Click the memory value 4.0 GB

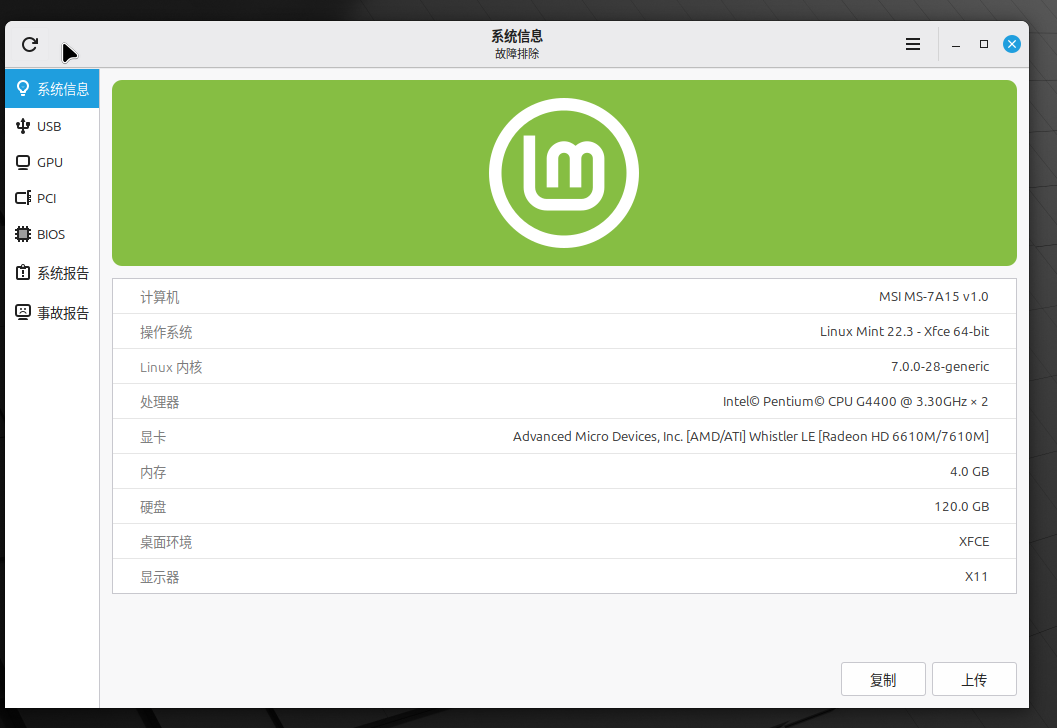tap(969, 472)
